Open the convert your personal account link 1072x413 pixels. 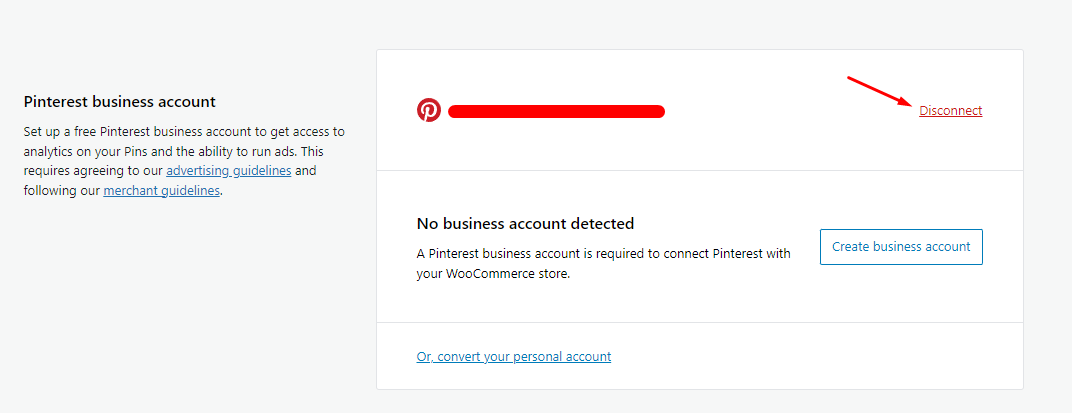coord(513,356)
